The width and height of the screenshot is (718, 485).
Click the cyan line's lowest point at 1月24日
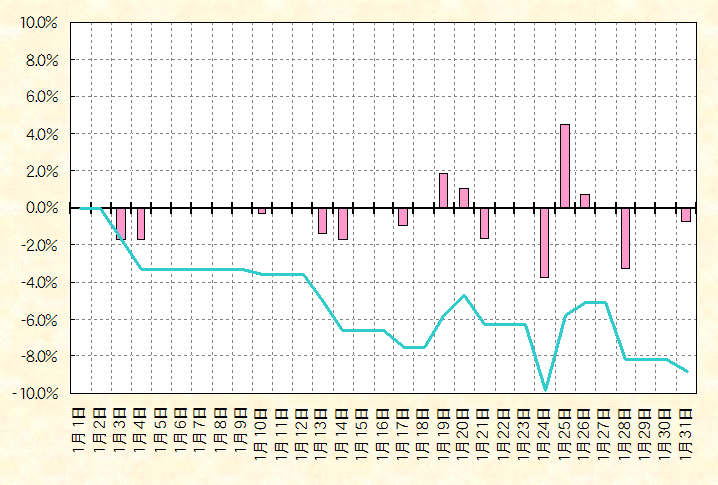point(545,389)
